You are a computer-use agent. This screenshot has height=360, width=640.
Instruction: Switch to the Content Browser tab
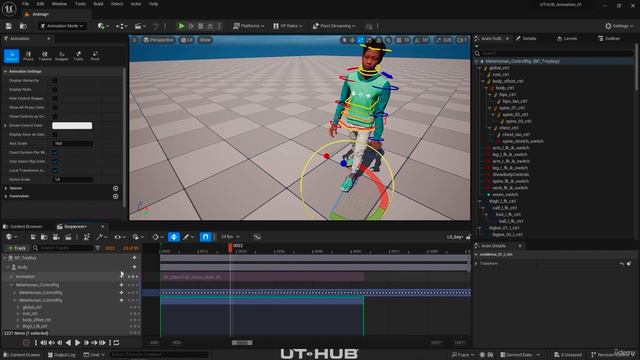[23, 227]
